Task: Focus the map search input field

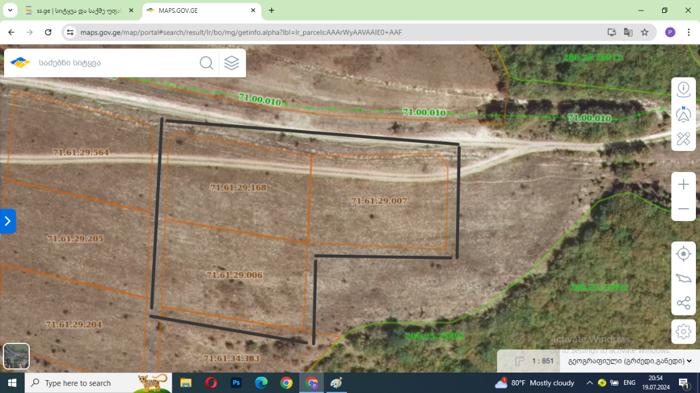Action: pyautogui.click(x=116, y=63)
